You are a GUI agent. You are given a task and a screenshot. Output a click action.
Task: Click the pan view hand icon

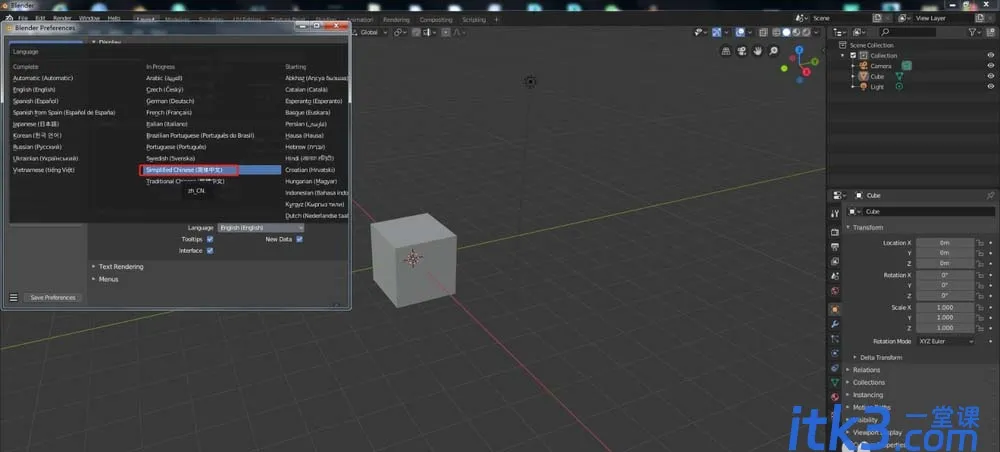(758, 51)
